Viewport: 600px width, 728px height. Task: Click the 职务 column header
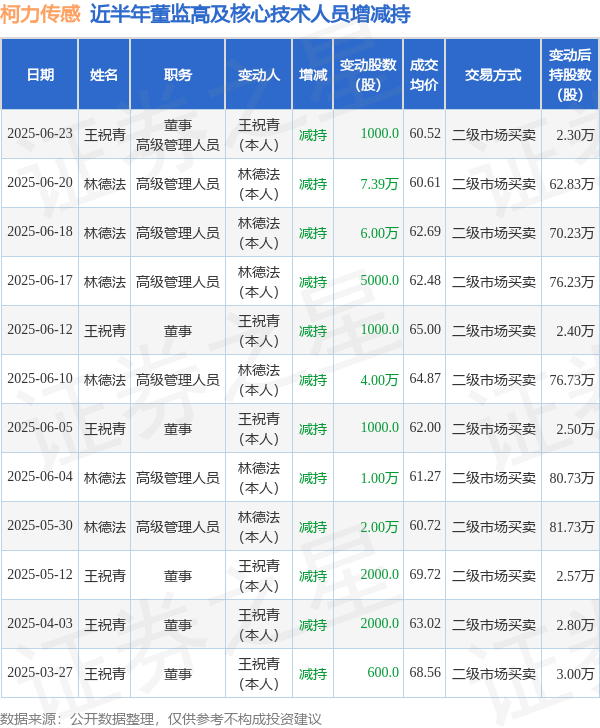pyautogui.click(x=177, y=75)
